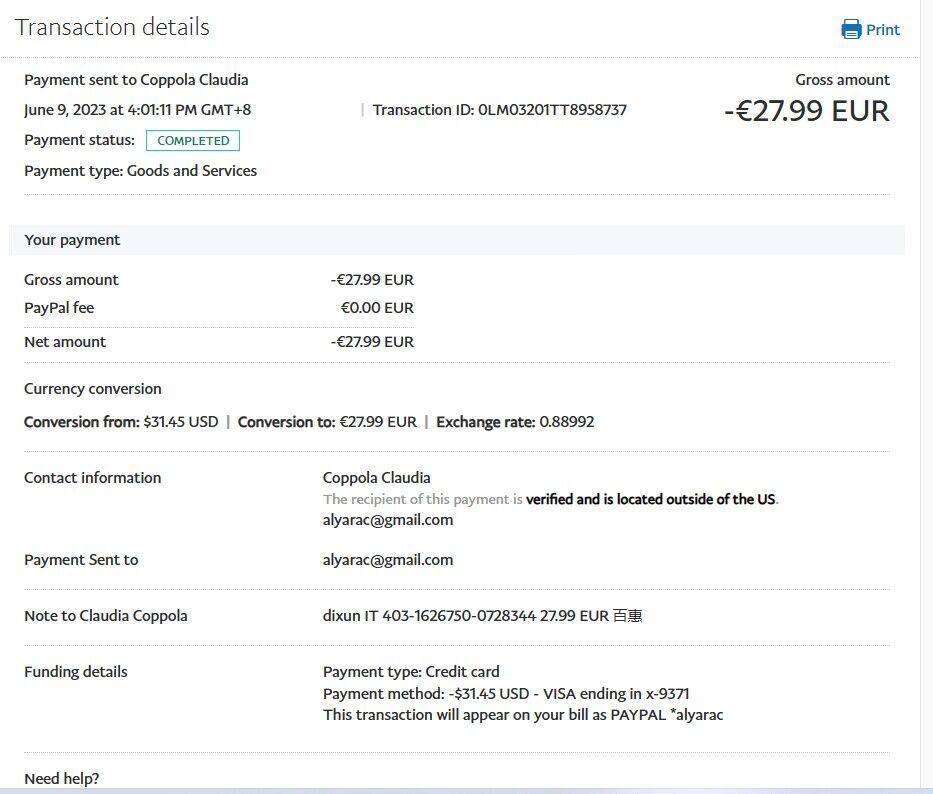Click Payment sent to Coppola Claudia title
Screen dimensions: 933x794
pos(136,80)
